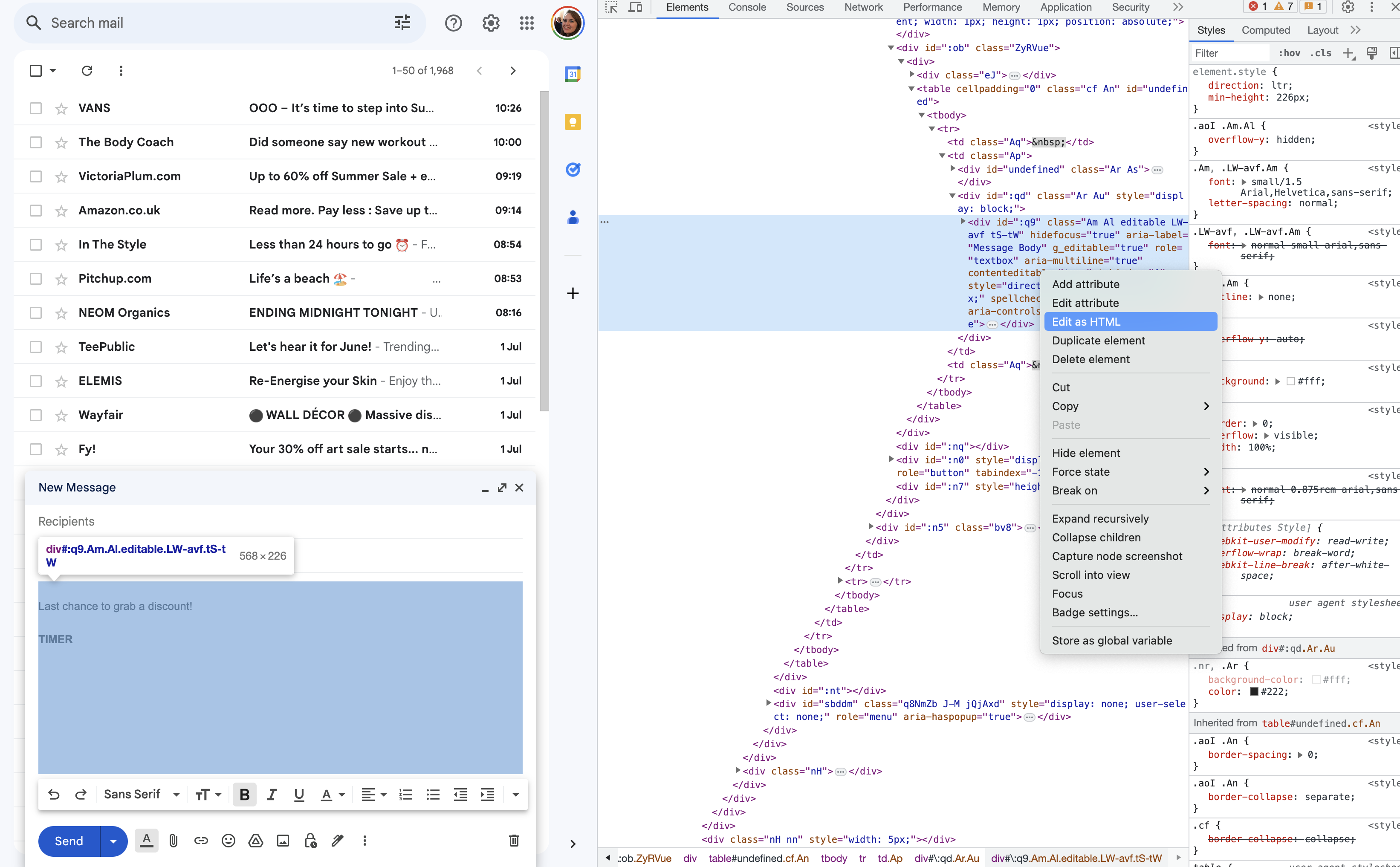Toggle confidential mode lock icon

(310, 841)
